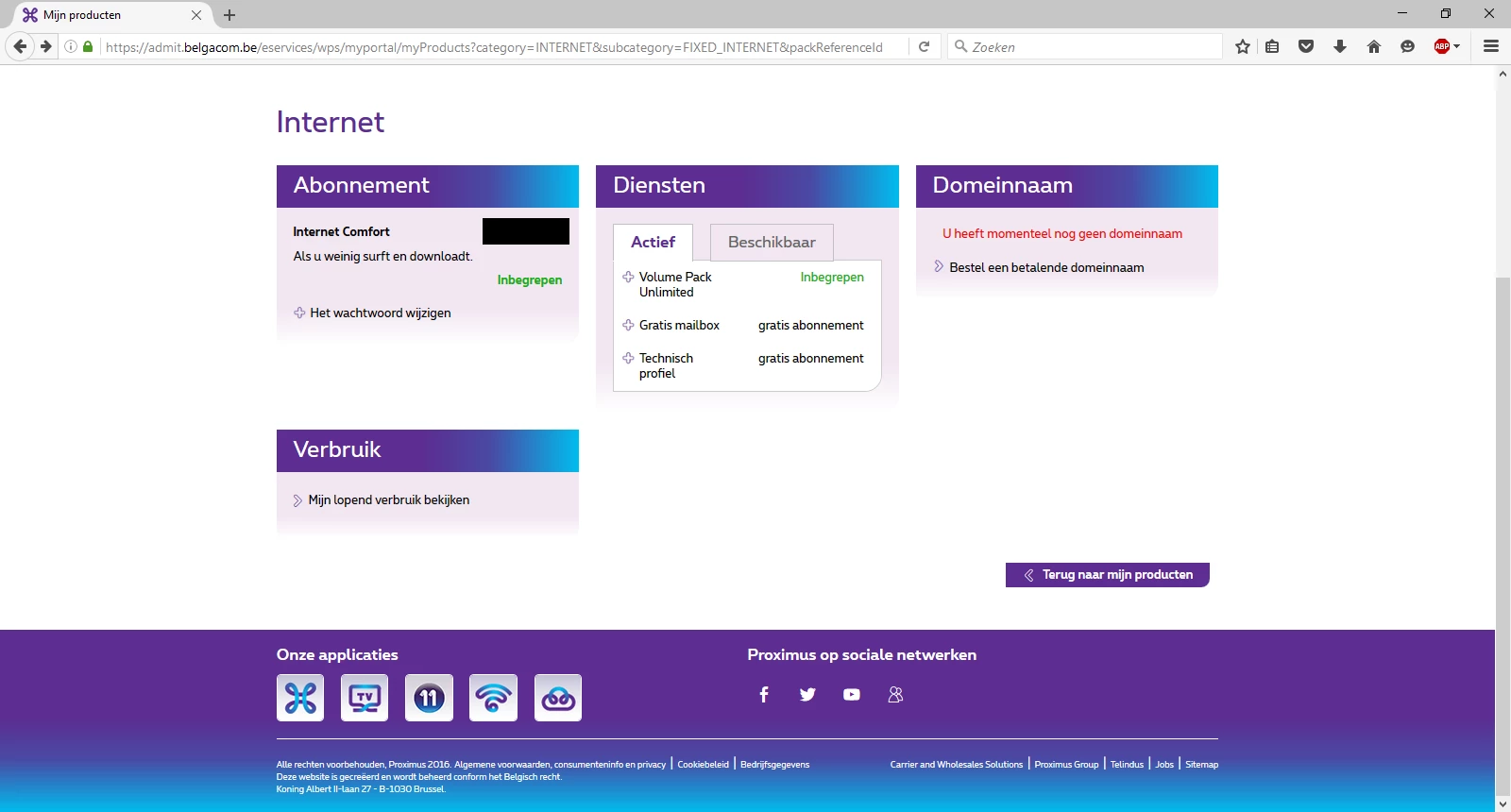This screenshot has width=1511, height=812.
Task: Reload the page with the refresh icon
Action: [x=925, y=46]
